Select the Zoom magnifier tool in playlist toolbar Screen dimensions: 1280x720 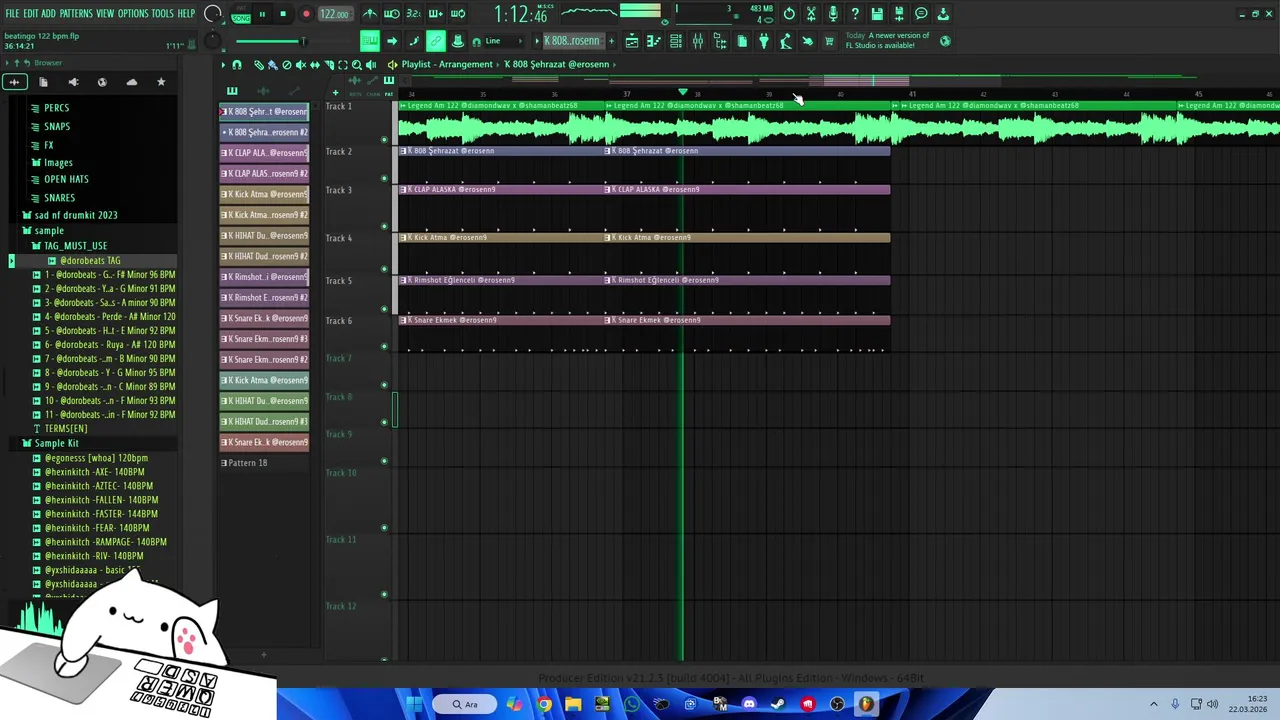(357, 64)
